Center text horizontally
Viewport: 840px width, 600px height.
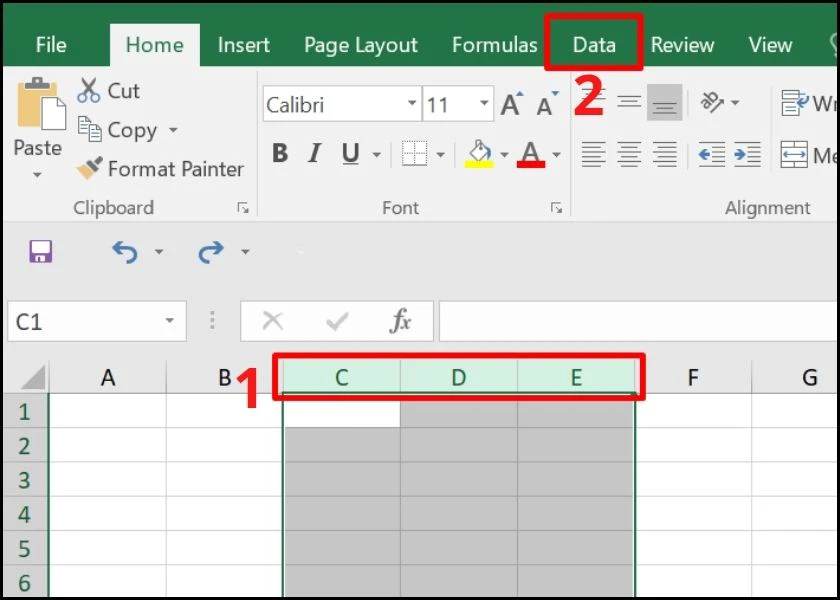[629, 154]
